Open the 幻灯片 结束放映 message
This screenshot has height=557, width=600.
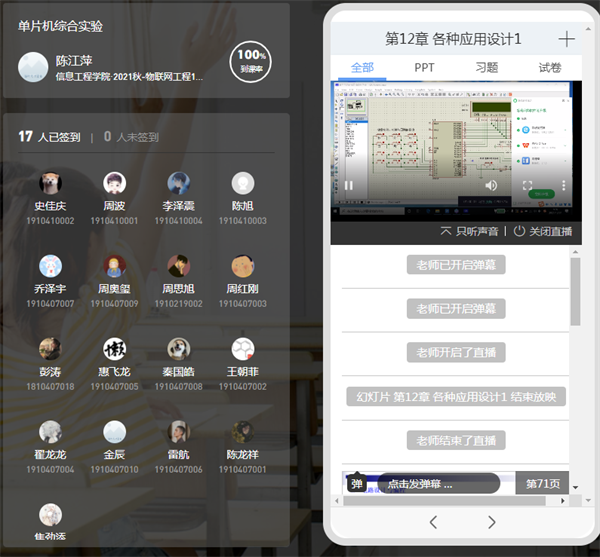pyautogui.click(x=455, y=396)
